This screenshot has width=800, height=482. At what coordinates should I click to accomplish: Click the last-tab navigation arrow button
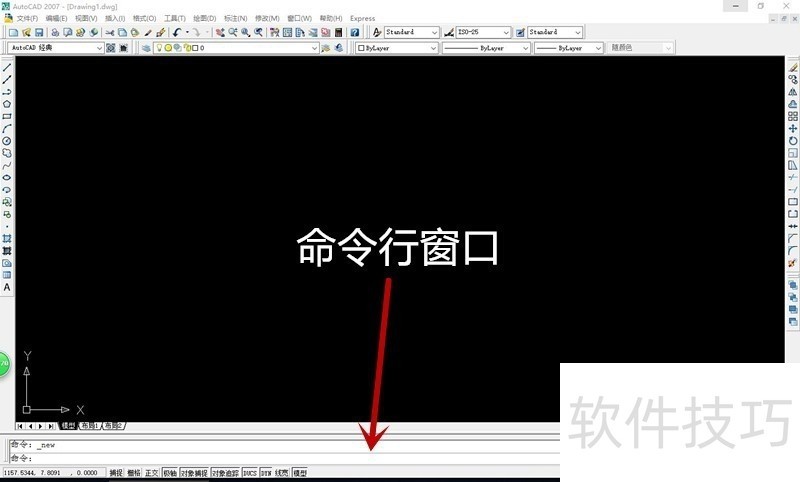[x=51, y=426]
